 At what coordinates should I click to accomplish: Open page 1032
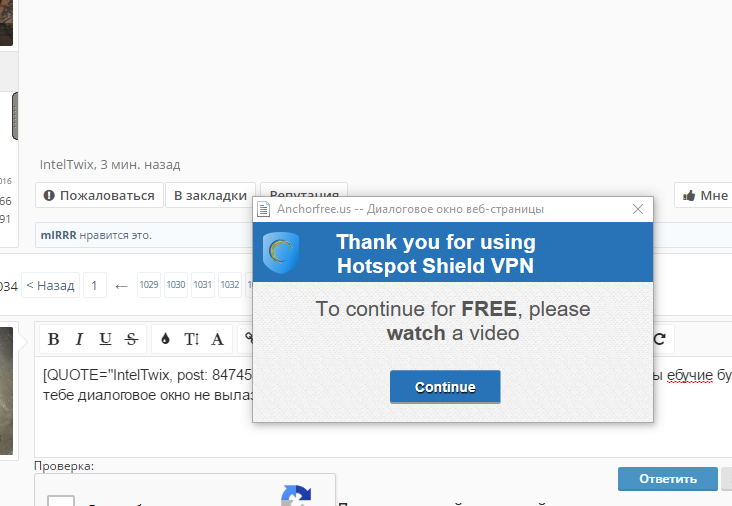pyautogui.click(x=230, y=285)
